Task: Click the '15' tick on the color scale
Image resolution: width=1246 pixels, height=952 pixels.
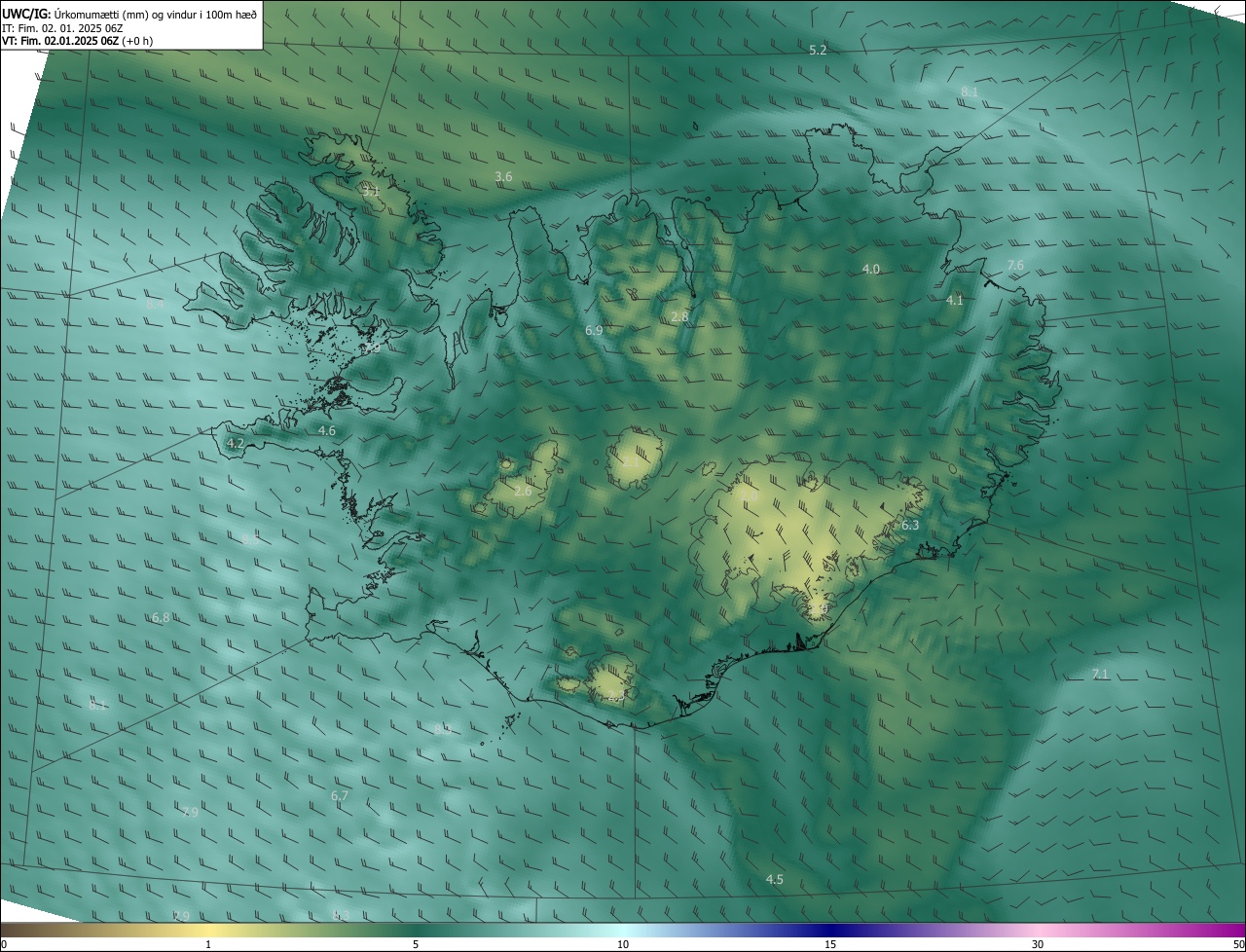Action: (830, 944)
